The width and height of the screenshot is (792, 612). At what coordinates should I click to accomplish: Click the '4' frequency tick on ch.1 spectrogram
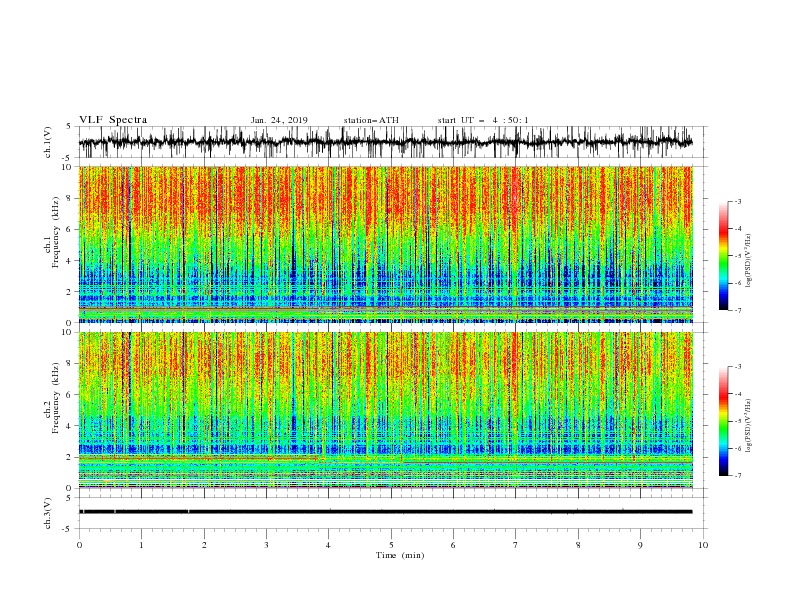69,261
